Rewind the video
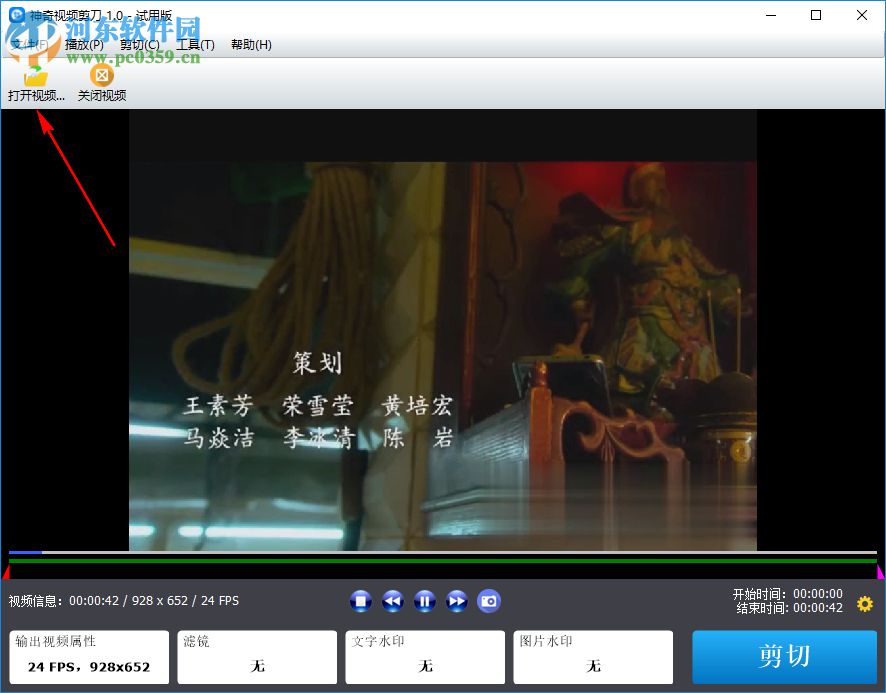The image size is (886, 693). click(x=393, y=601)
